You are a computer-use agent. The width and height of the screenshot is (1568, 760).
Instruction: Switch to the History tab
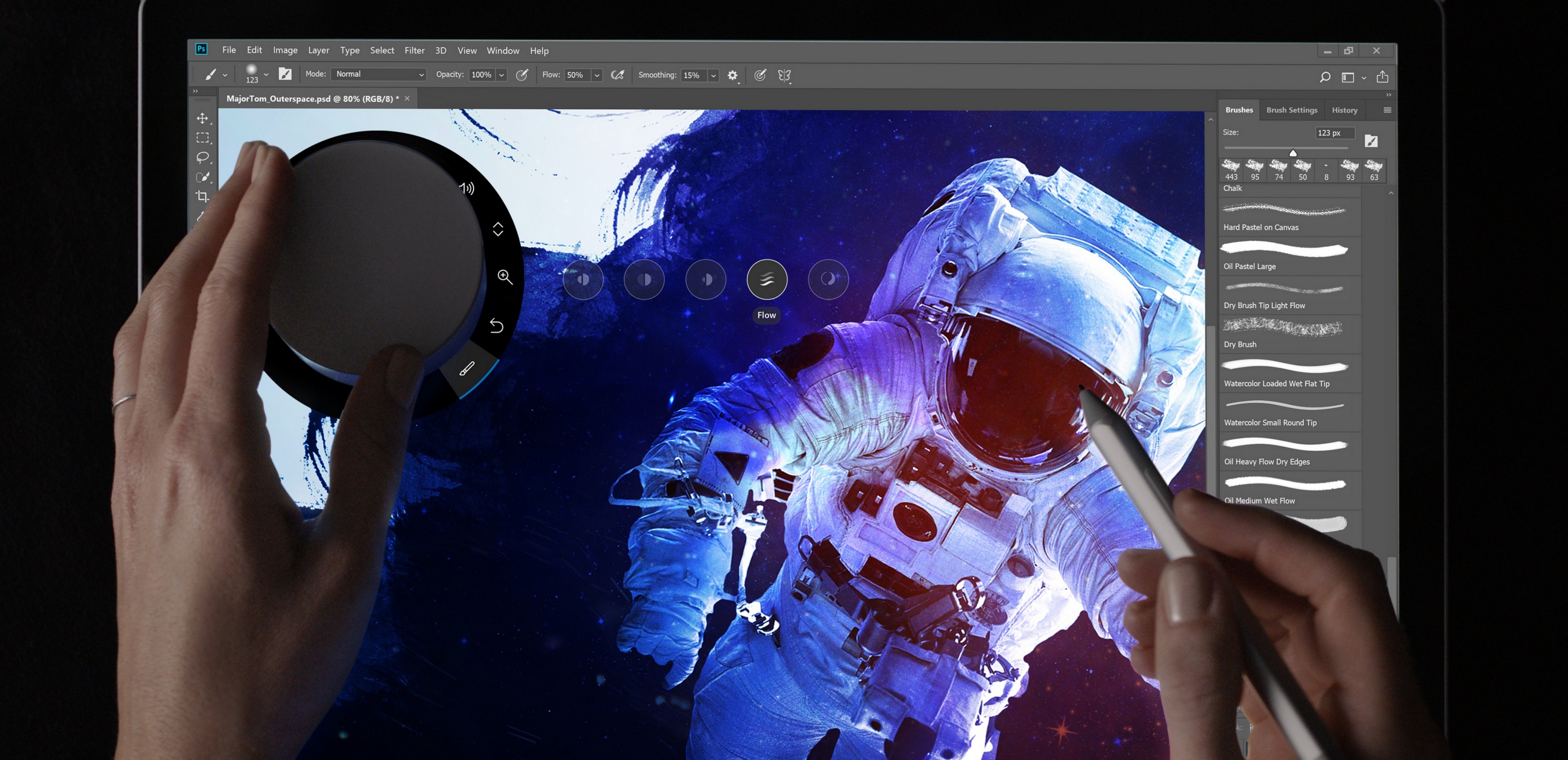(1344, 110)
